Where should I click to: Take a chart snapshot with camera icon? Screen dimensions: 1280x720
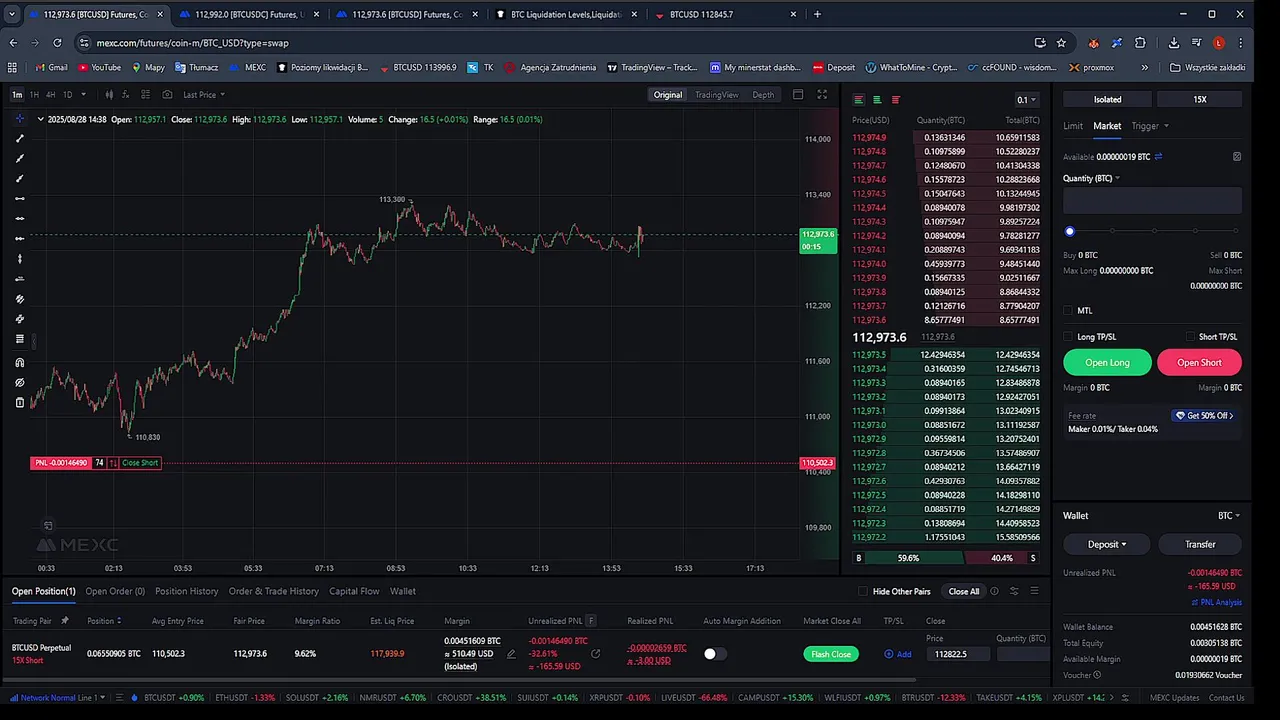[x=167, y=95]
